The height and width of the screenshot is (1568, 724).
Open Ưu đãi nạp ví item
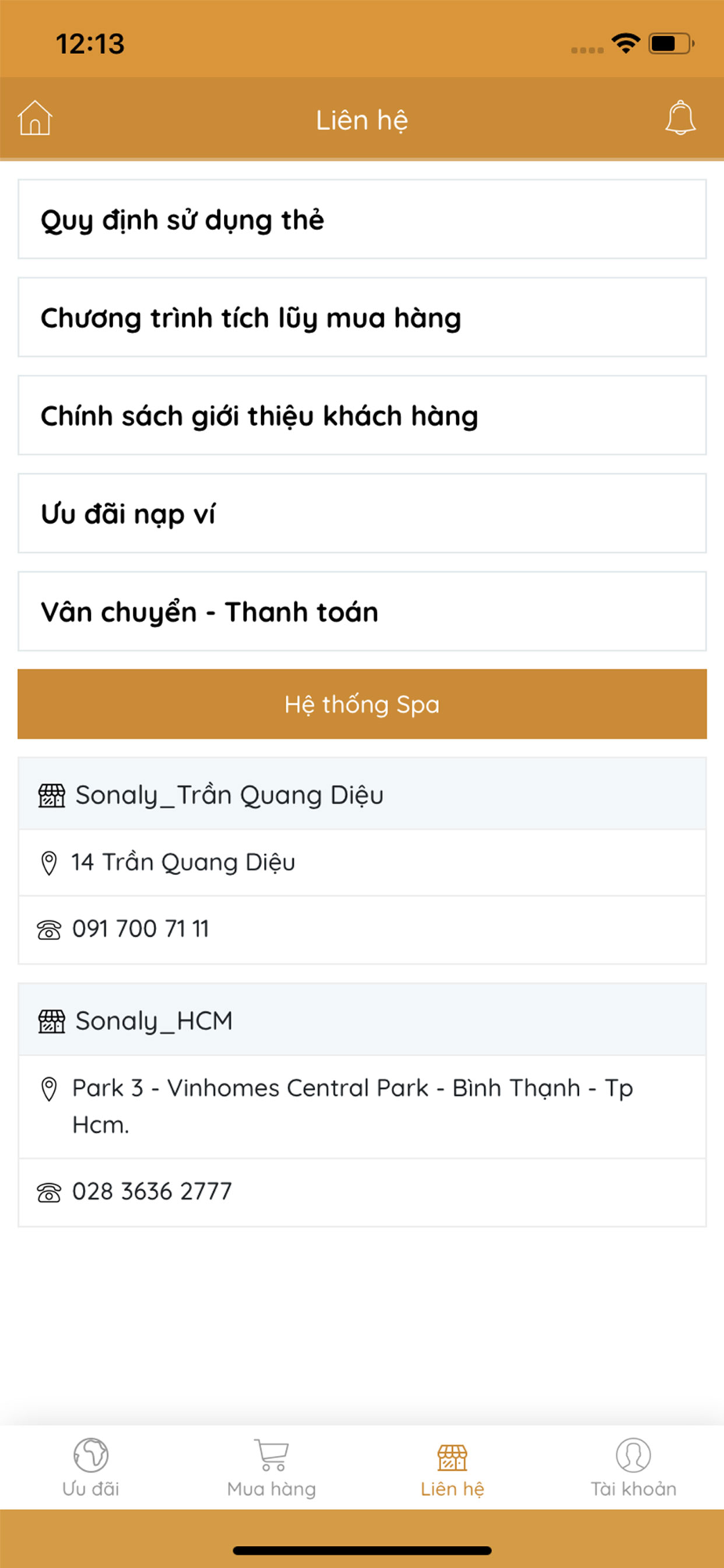pyautogui.click(x=362, y=514)
